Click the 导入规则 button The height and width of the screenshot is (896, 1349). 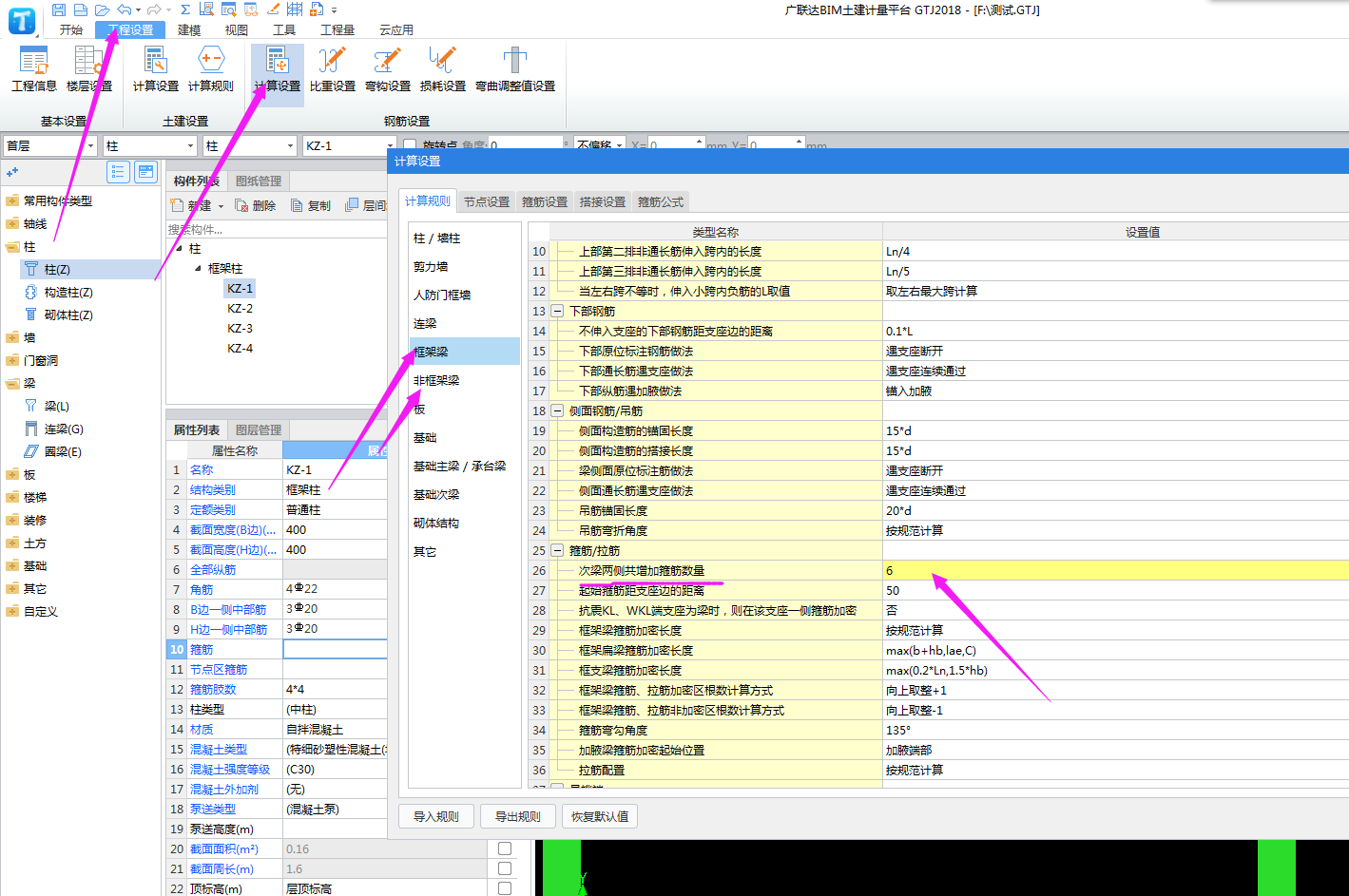[436, 816]
